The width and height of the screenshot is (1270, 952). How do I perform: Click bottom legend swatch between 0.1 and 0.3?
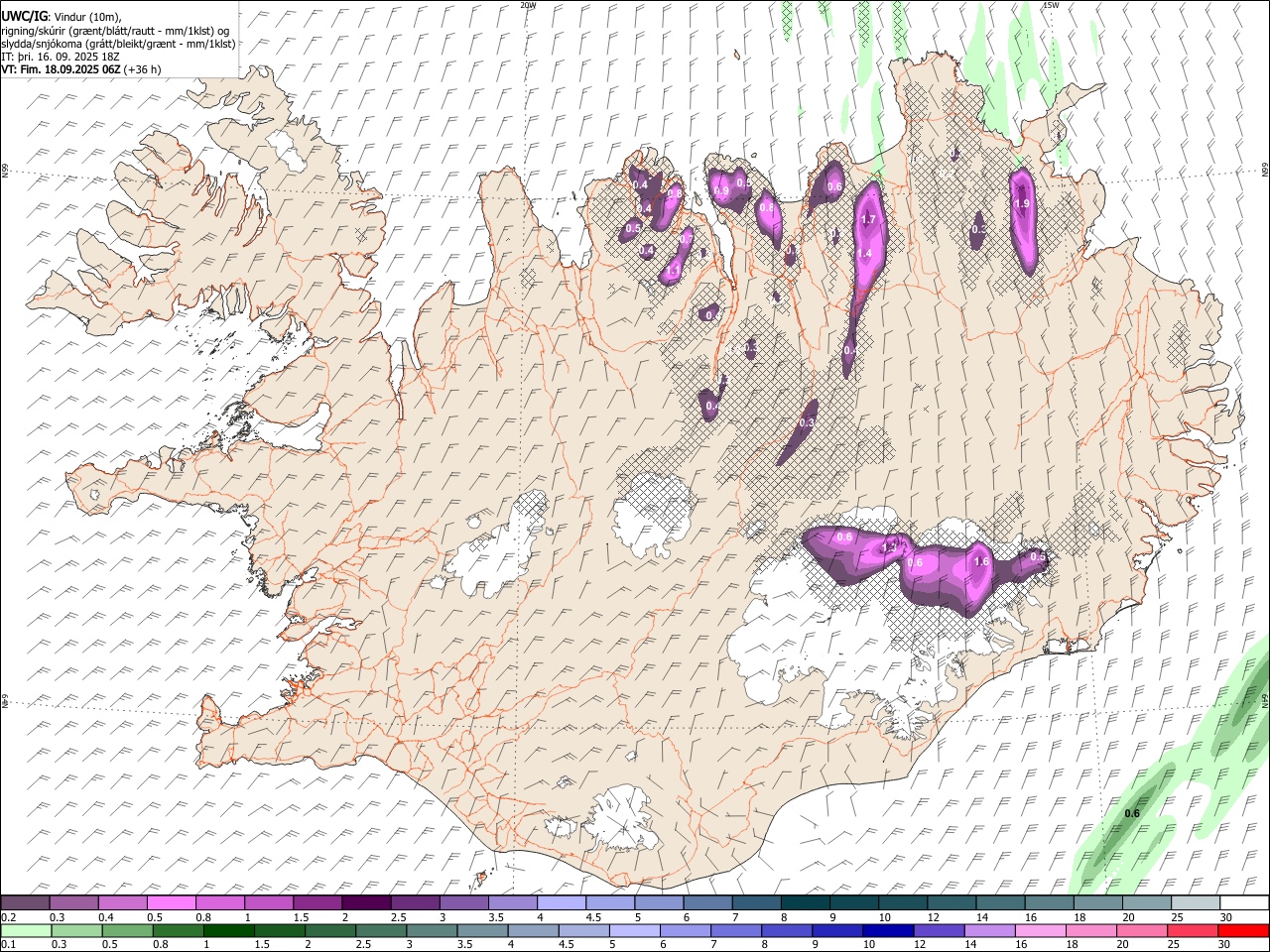click(26, 931)
